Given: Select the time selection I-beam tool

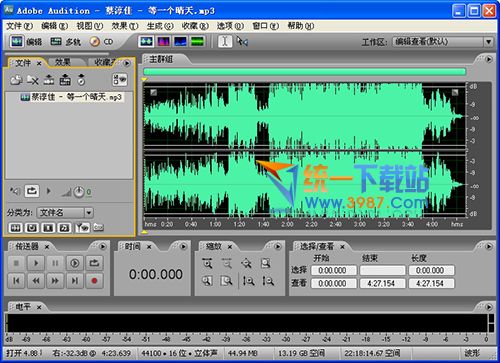Looking at the screenshot, I should [x=225, y=41].
